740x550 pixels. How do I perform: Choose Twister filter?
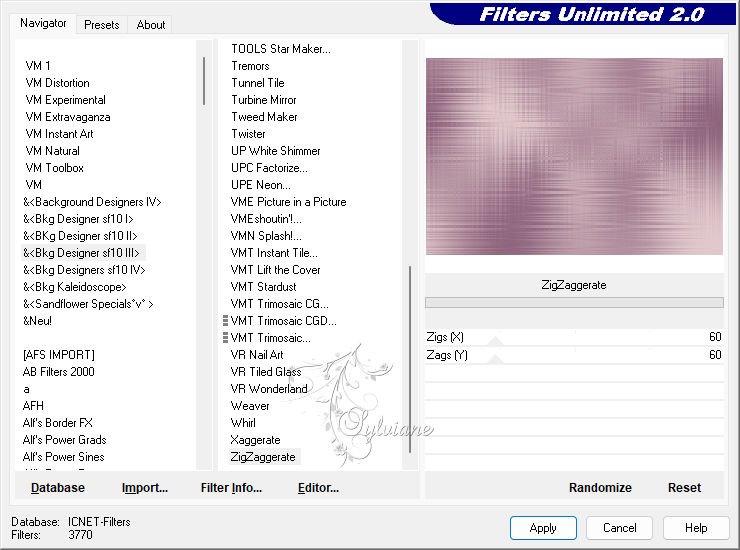[248, 134]
